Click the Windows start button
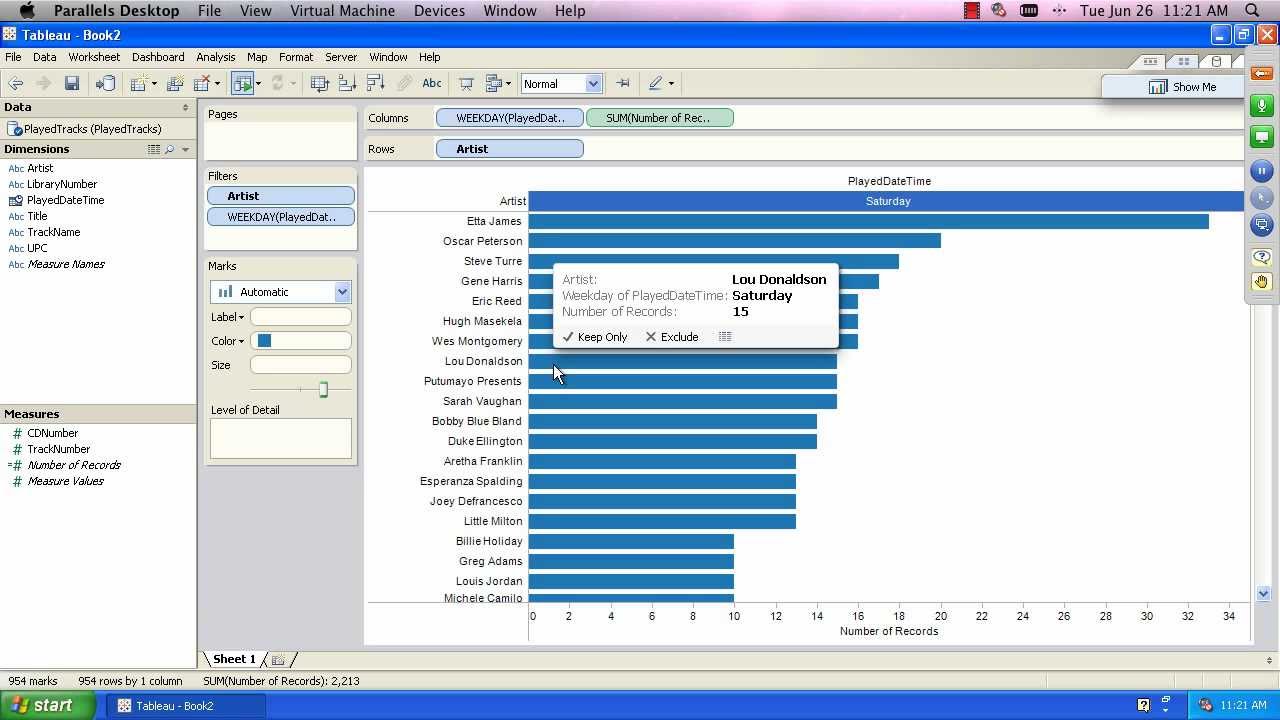Viewport: 1280px width, 720px height. (x=48, y=705)
